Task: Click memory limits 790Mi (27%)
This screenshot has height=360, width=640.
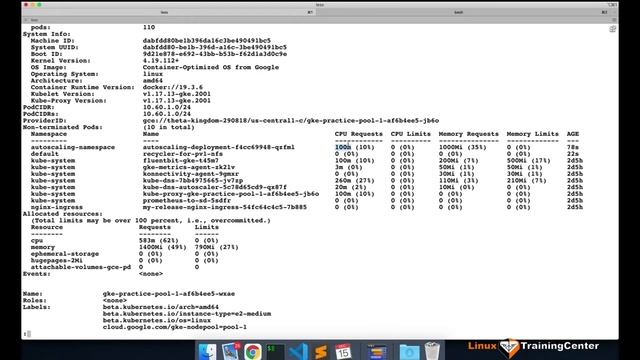Action: (x=216, y=247)
